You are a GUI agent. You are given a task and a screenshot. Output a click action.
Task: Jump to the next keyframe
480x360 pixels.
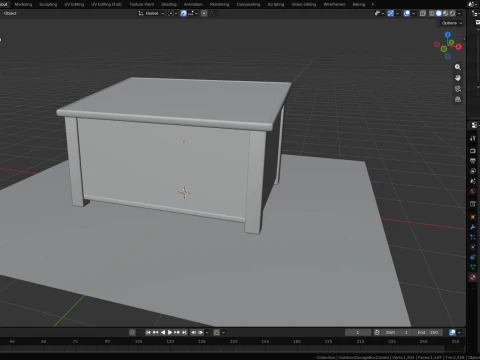177,332
